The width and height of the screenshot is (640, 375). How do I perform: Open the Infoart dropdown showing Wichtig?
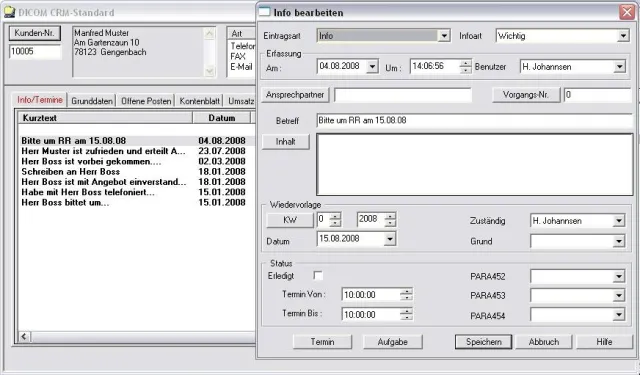coord(623,36)
